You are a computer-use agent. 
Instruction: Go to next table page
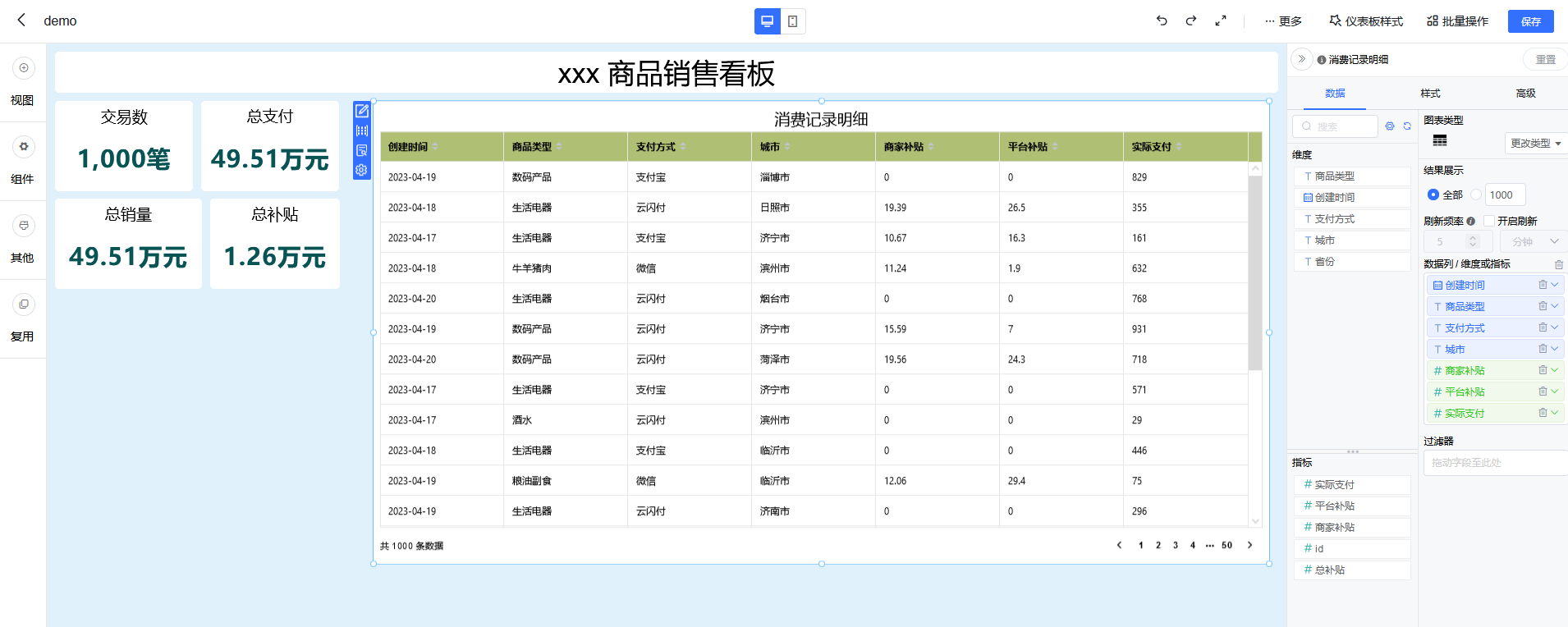pos(1250,545)
